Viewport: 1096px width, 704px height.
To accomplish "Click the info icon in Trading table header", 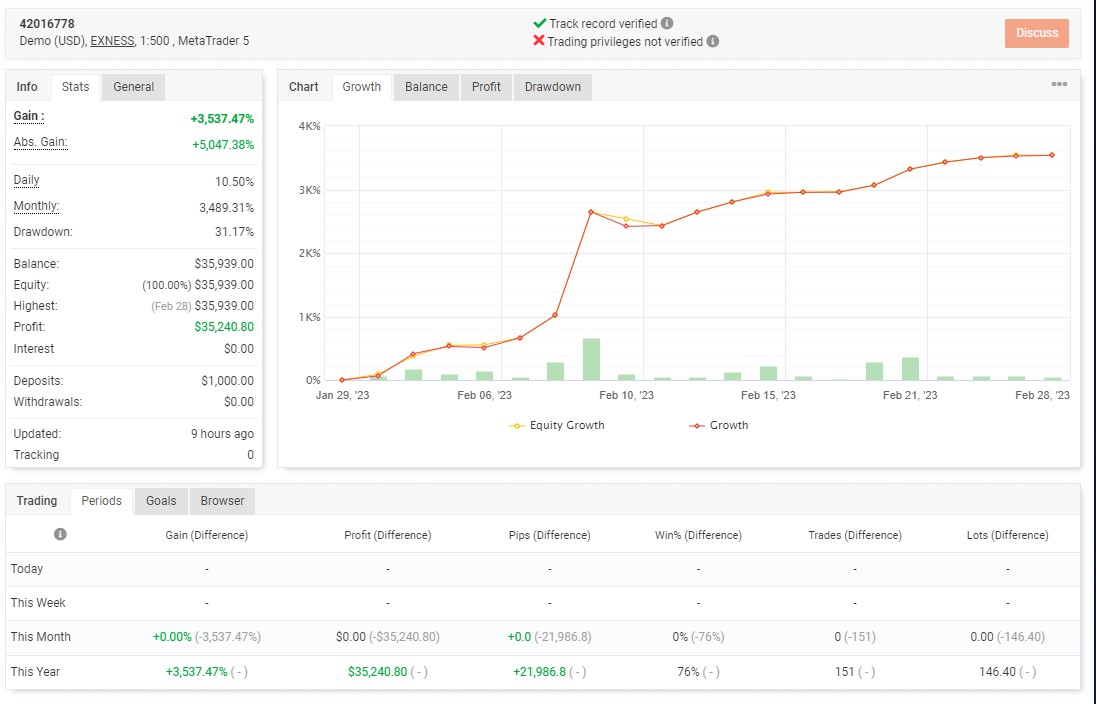I will [60, 534].
